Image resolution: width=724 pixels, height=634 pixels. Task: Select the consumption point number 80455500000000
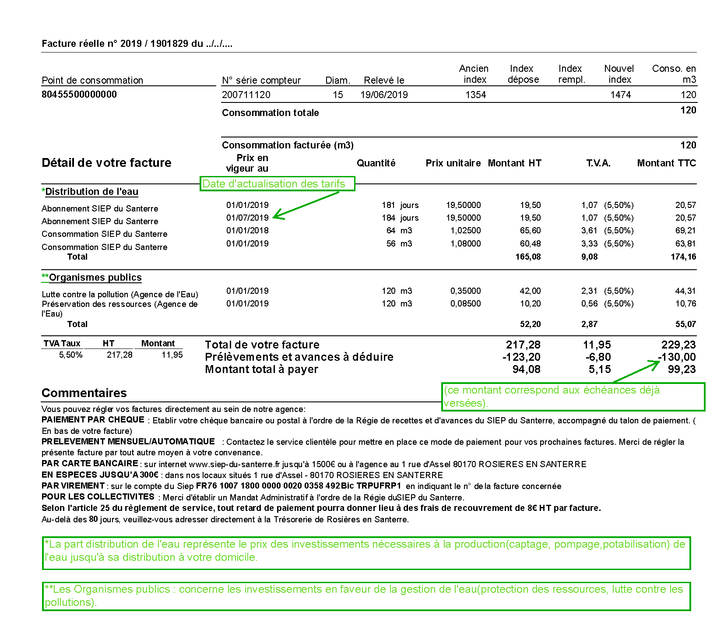pyautogui.click(x=79, y=94)
